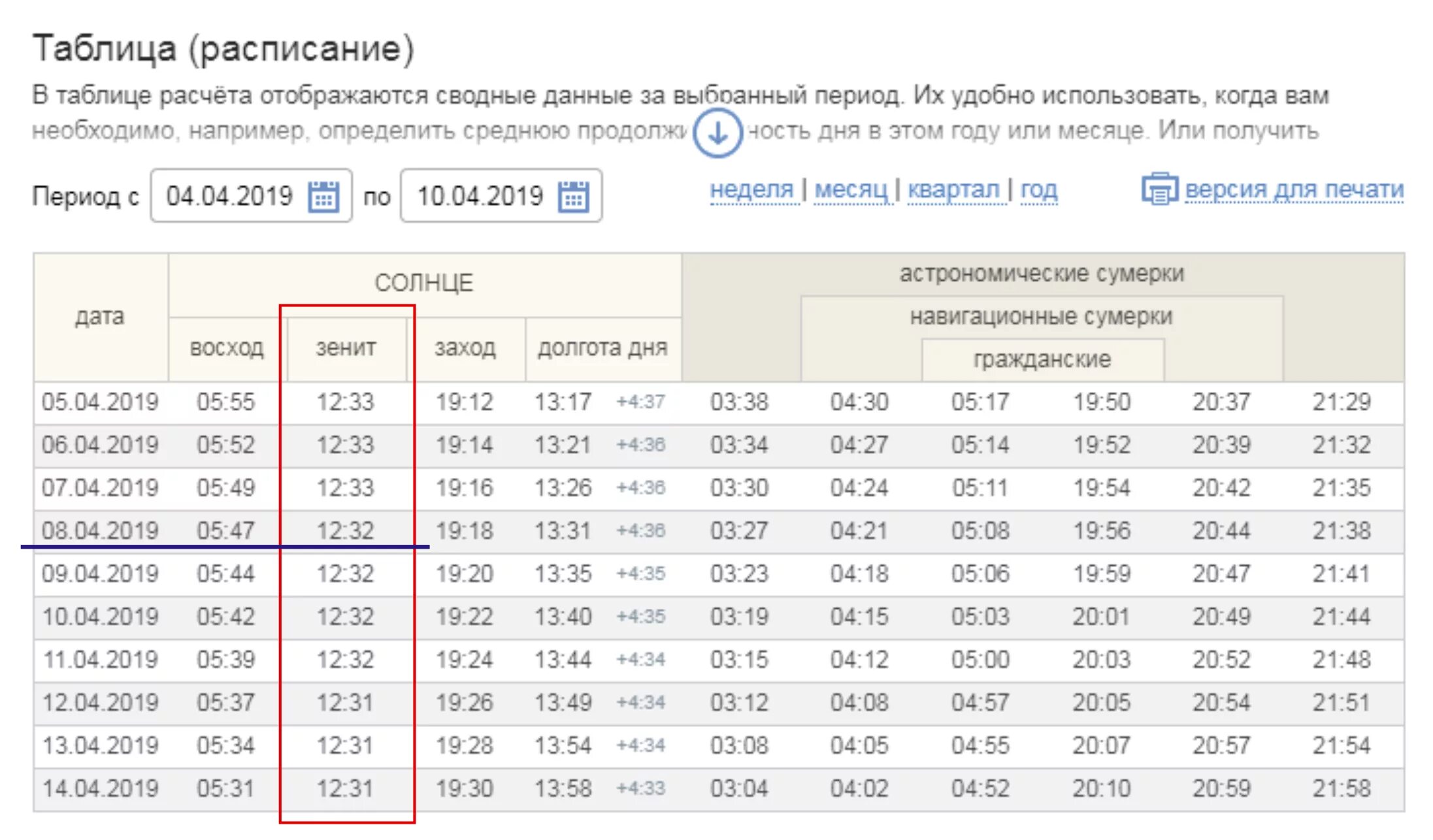Click civil twilight start 05:00
Image resolution: width=1433 pixels, height=840 pixels.
[x=980, y=660]
